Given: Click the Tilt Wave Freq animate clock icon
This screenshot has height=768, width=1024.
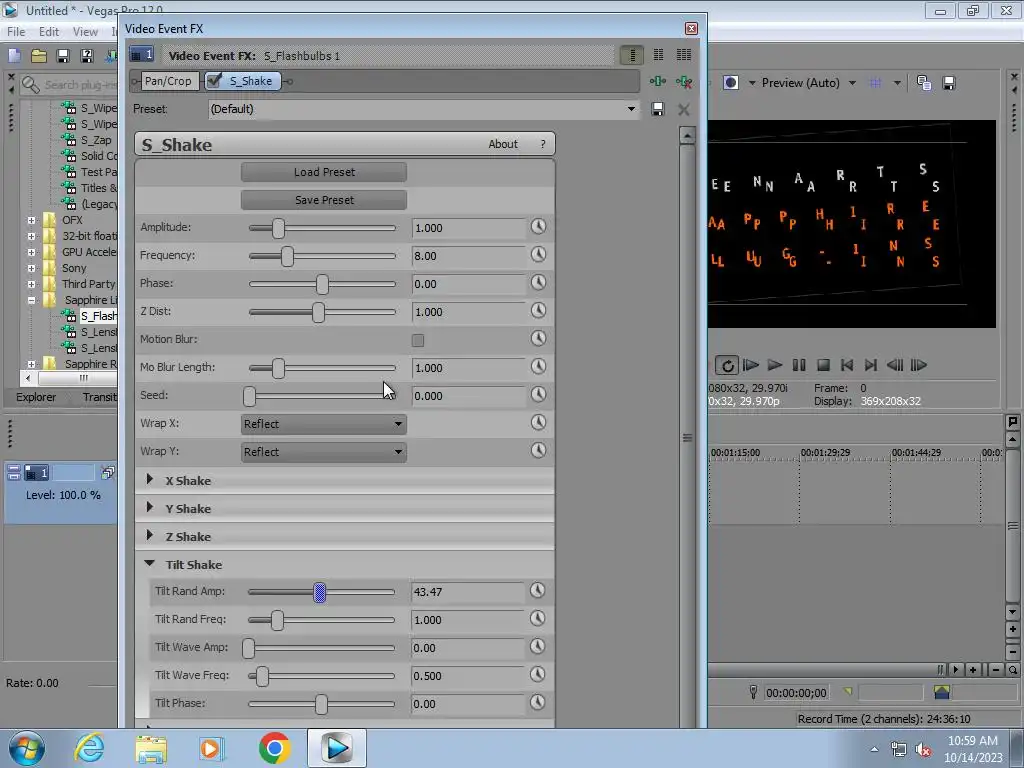Looking at the screenshot, I should [x=537, y=675].
